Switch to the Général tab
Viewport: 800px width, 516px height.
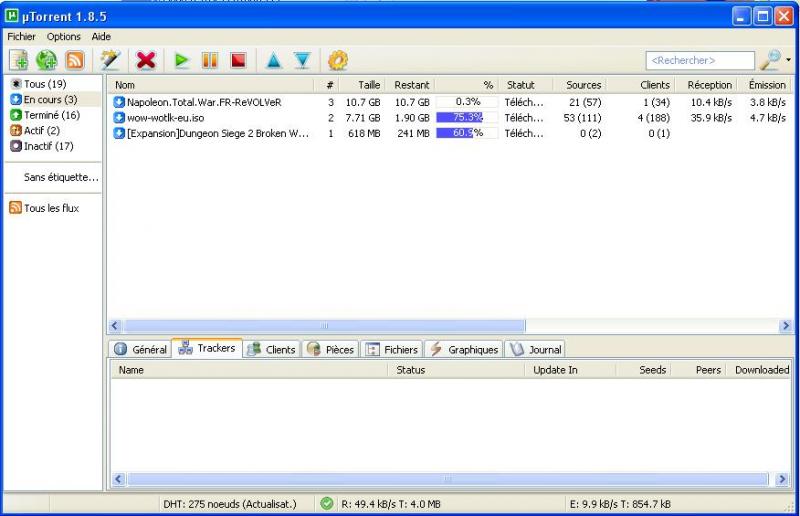pos(140,350)
